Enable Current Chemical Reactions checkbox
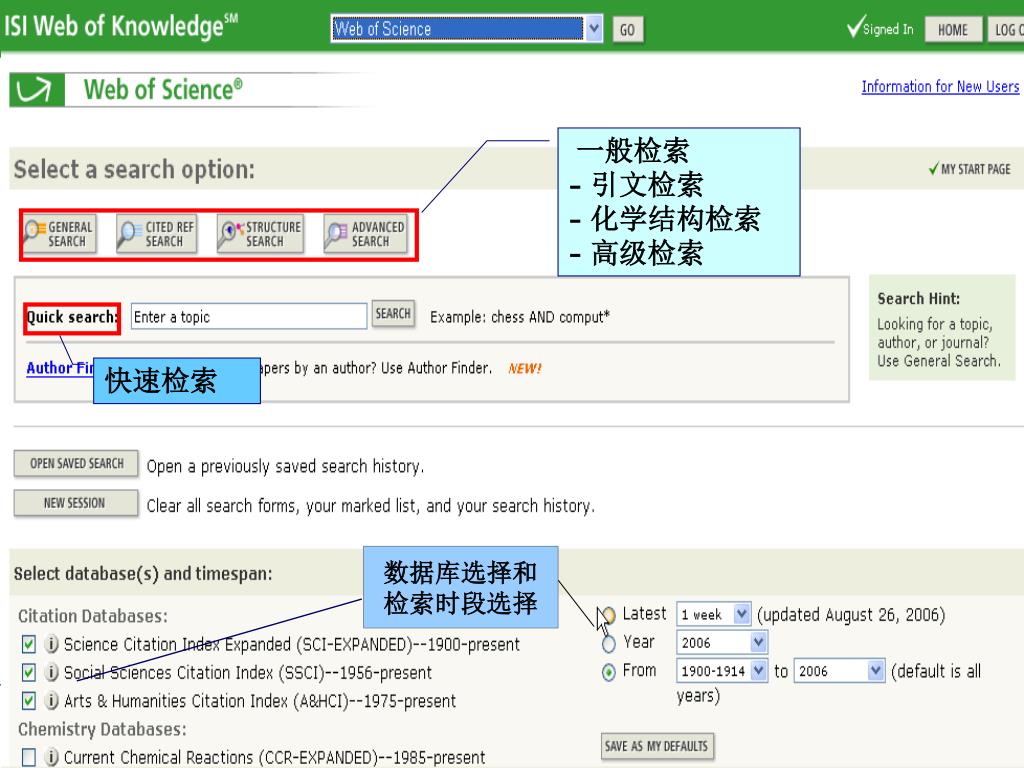The image size is (1024, 768). (x=29, y=758)
